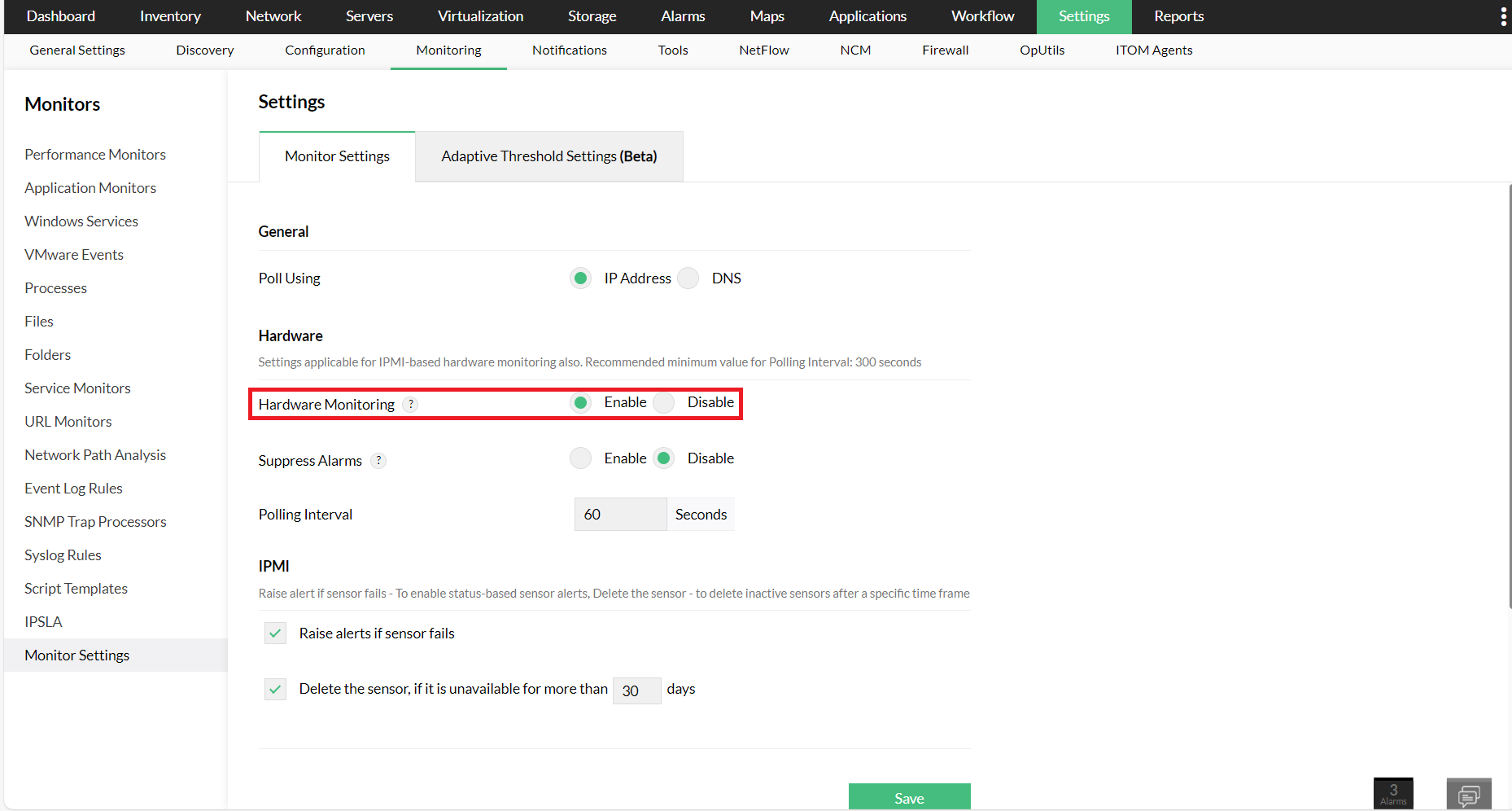Screen dimensions: 1512x811
Task: Click the Suppress Alarms help question icon
Action: (378, 461)
